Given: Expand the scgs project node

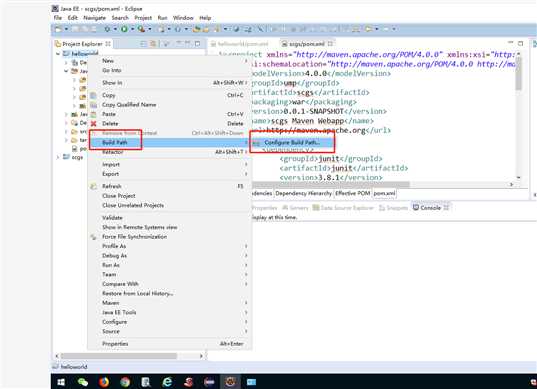Looking at the screenshot, I should point(58,157).
